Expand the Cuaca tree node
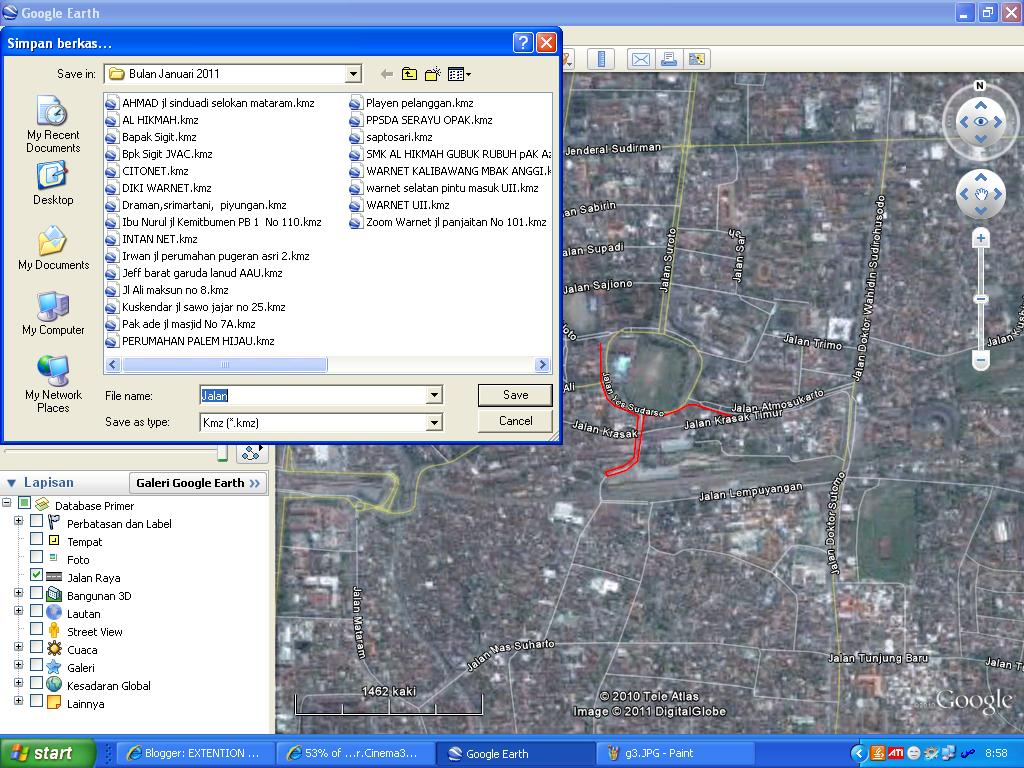Viewport: 1024px width, 768px height. (x=18, y=647)
